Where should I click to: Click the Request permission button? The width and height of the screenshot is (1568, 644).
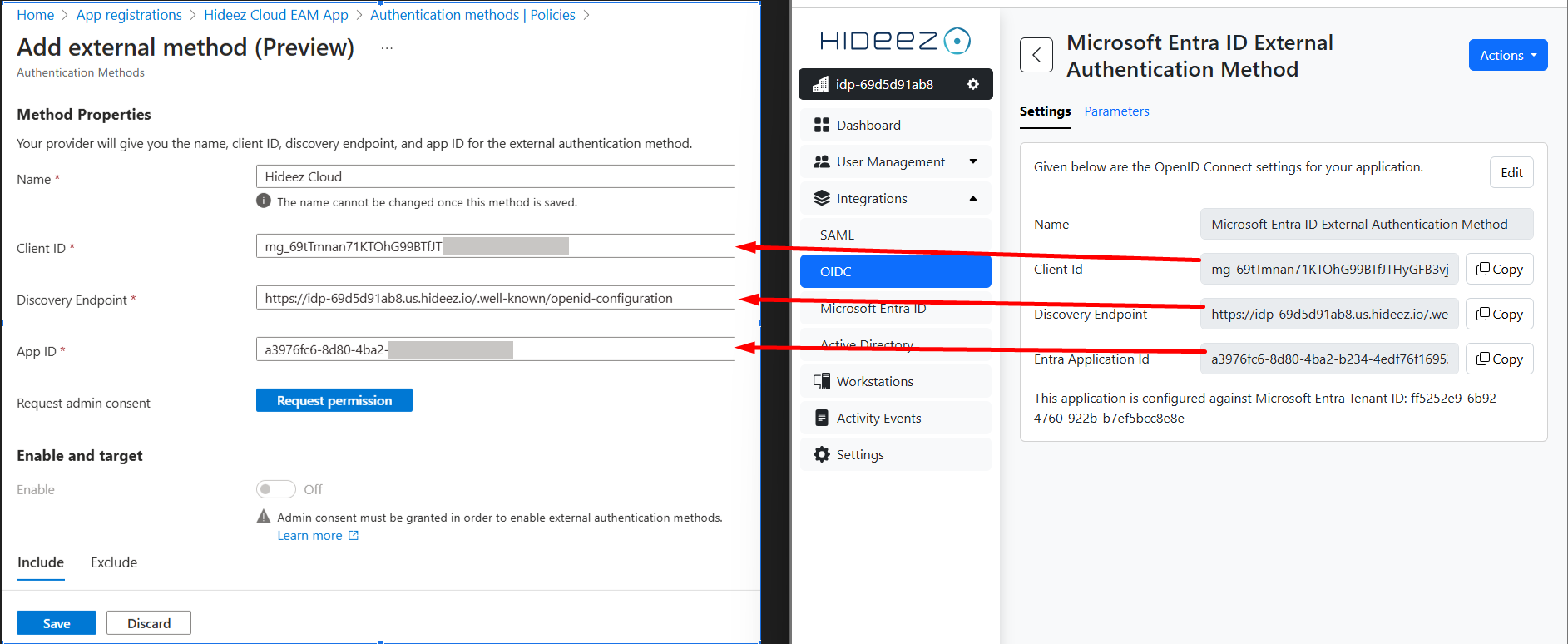[x=334, y=400]
